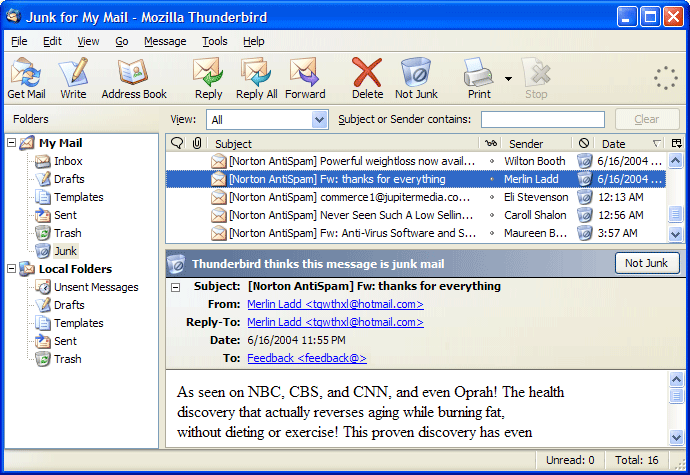
Task: Toggle junk status for Maureen B message
Action: point(584,233)
